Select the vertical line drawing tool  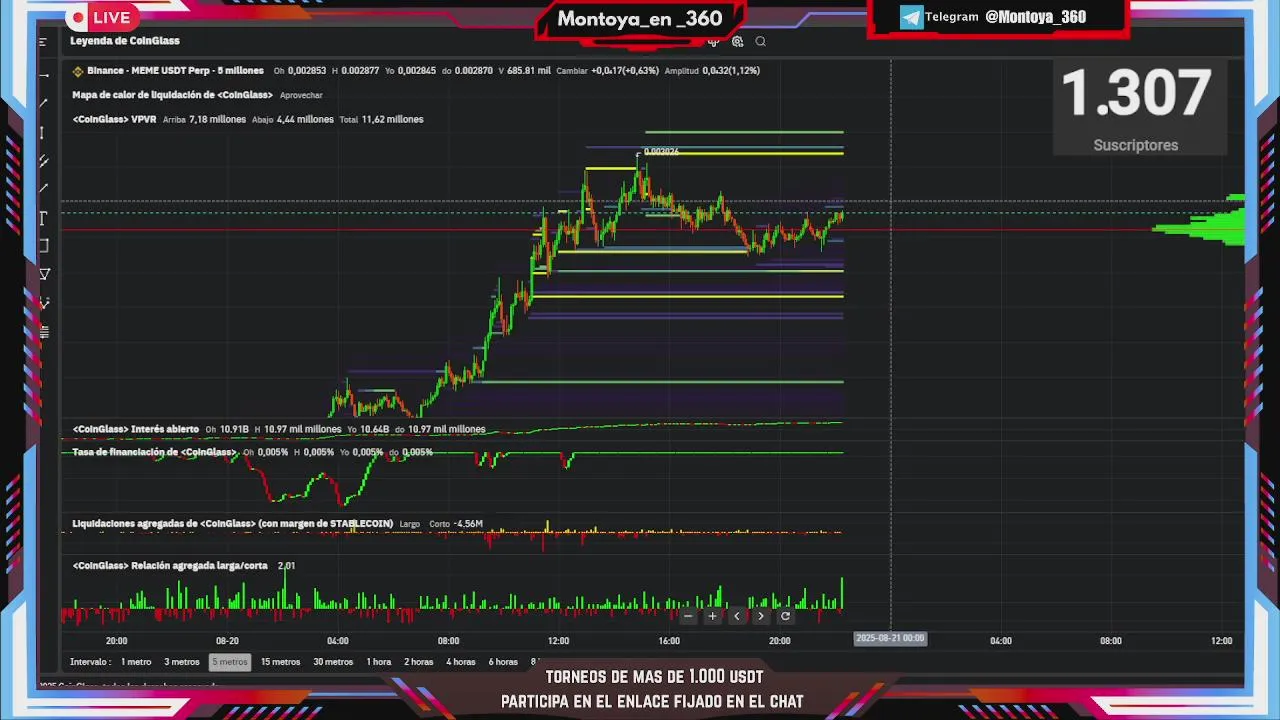point(42,132)
